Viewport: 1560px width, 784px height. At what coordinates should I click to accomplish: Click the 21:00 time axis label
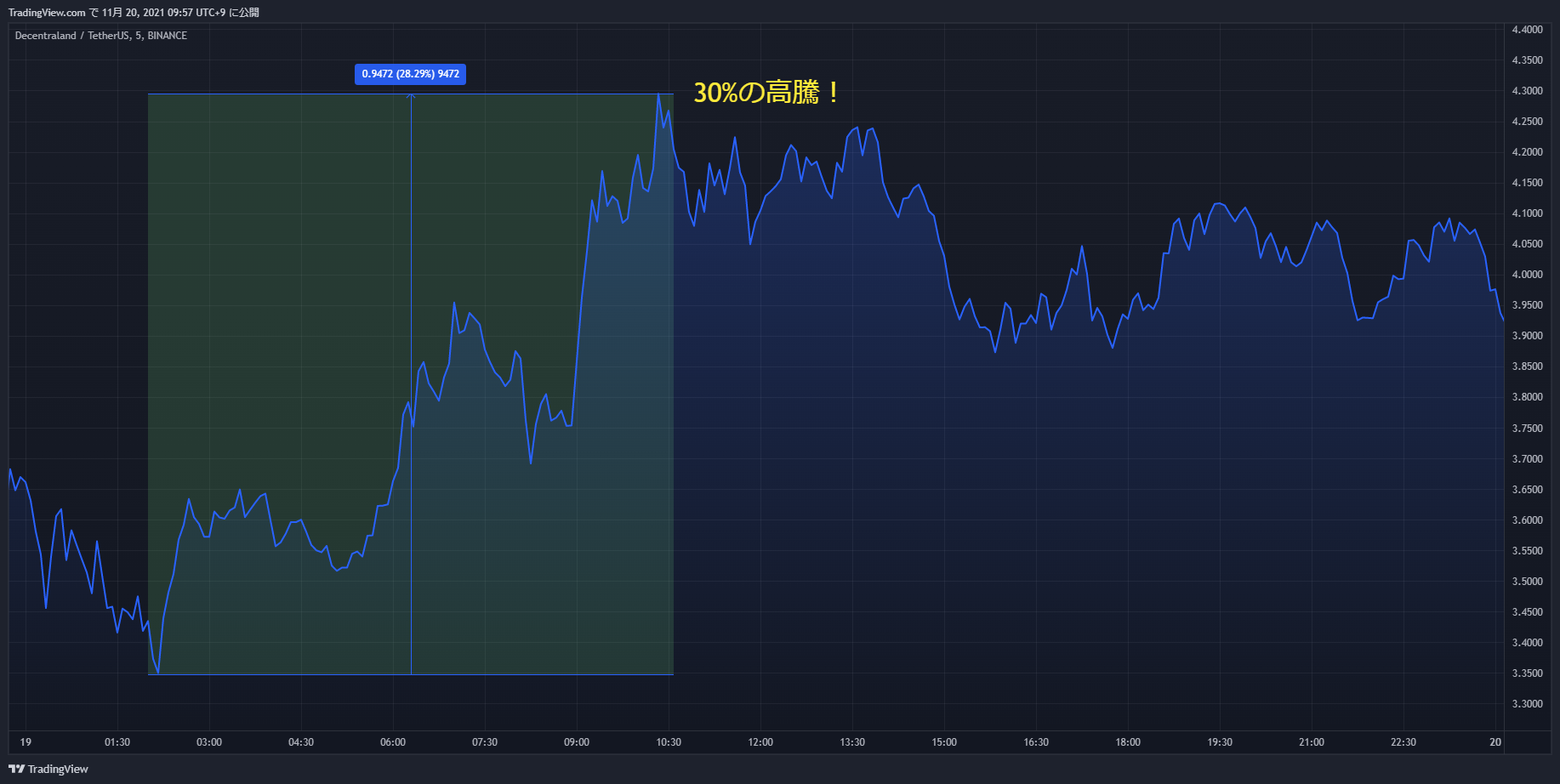pyautogui.click(x=1312, y=742)
